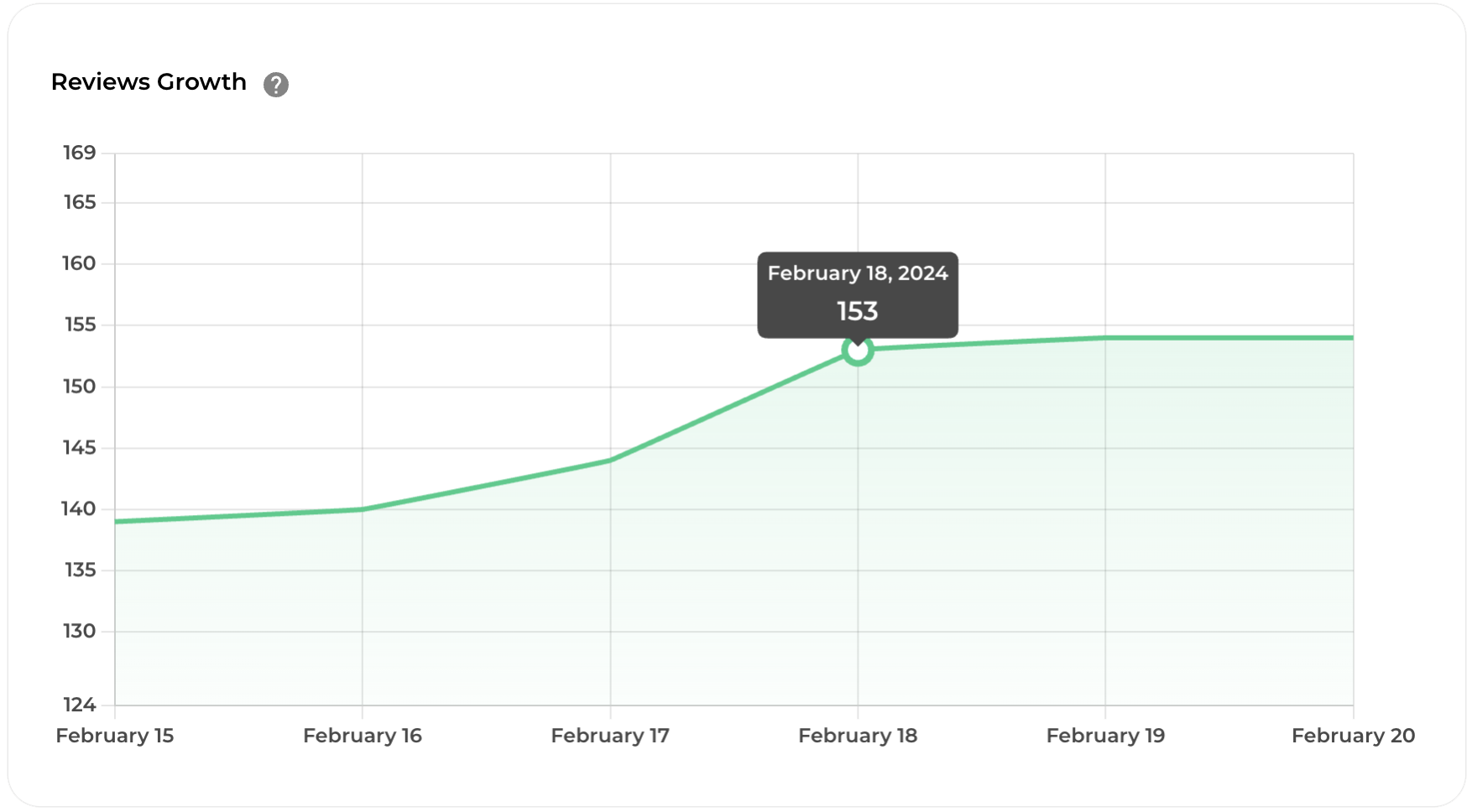Select the February 16 x-axis label
Image resolution: width=1472 pixels, height=812 pixels.
(x=363, y=736)
